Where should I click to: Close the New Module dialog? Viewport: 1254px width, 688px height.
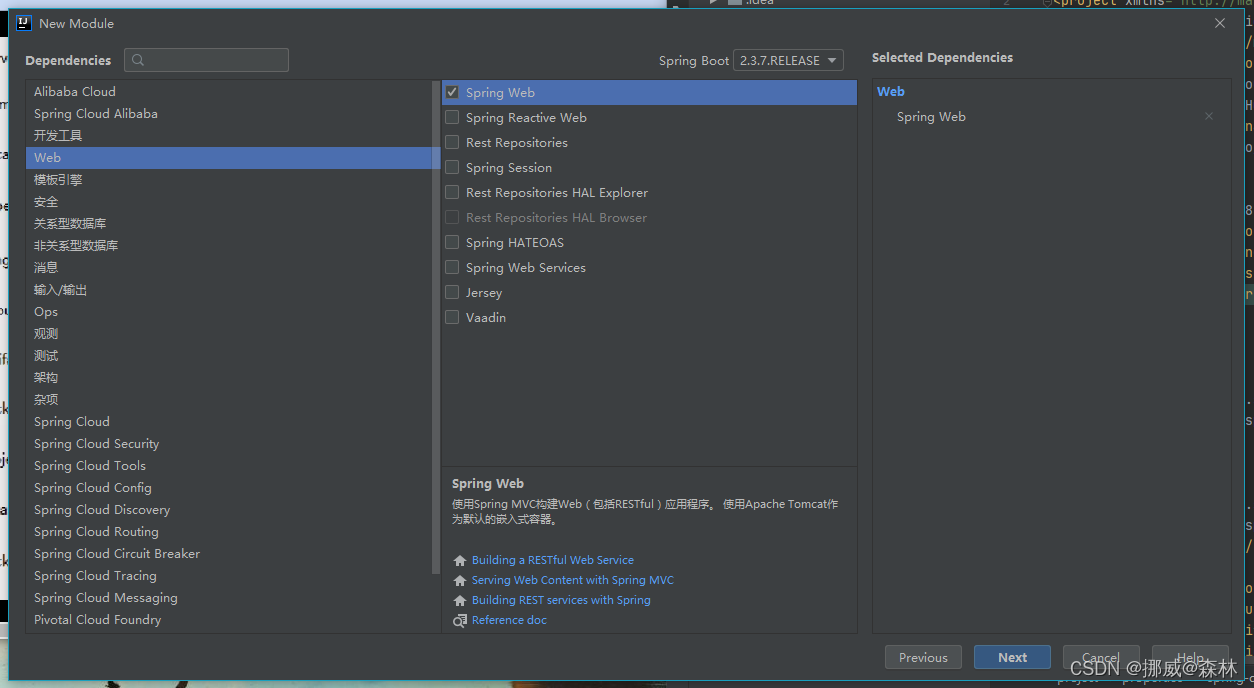(1220, 23)
